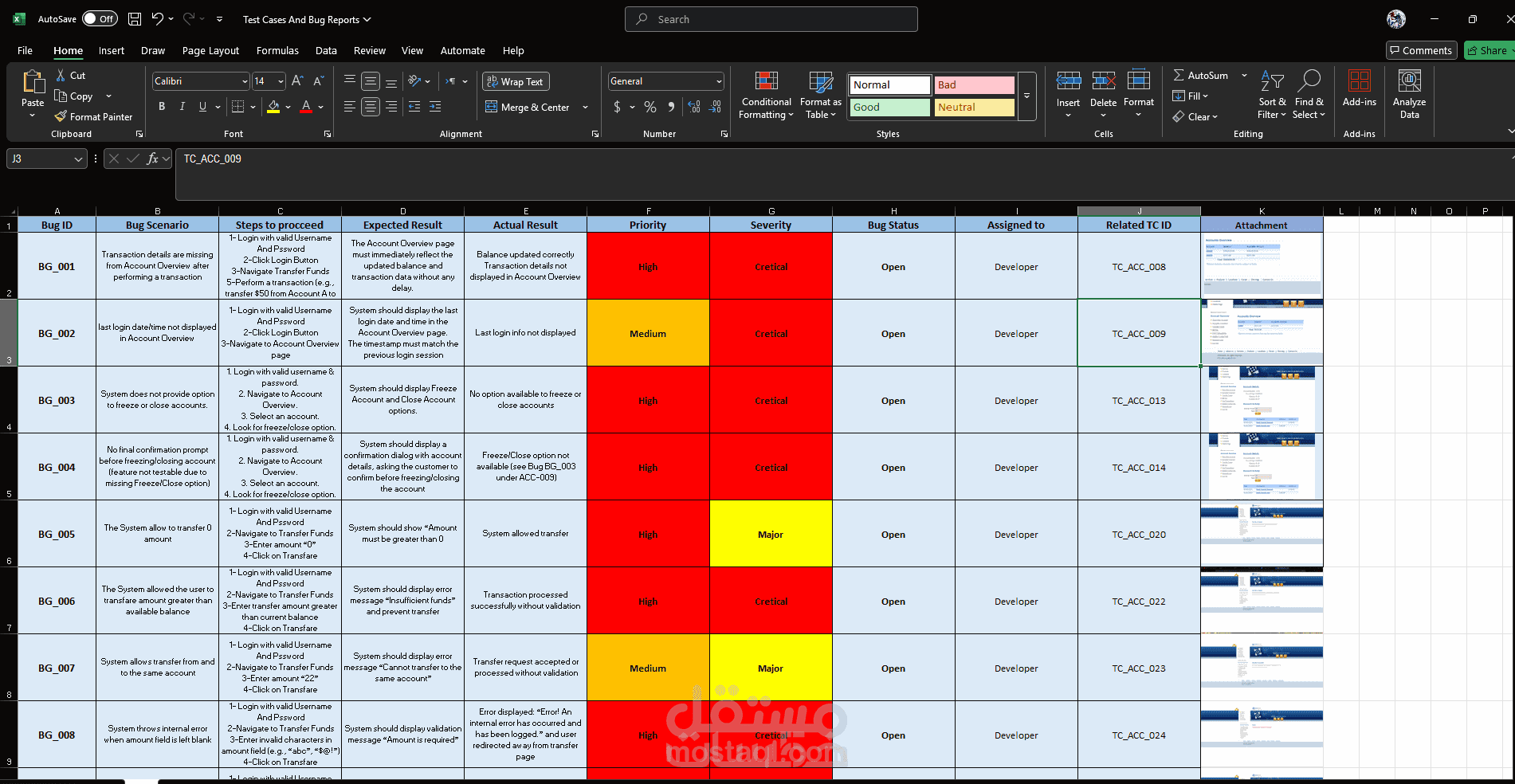Open Conditional Formatting icon
The width and height of the screenshot is (1515, 784).
pyautogui.click(x=767, y=81)
